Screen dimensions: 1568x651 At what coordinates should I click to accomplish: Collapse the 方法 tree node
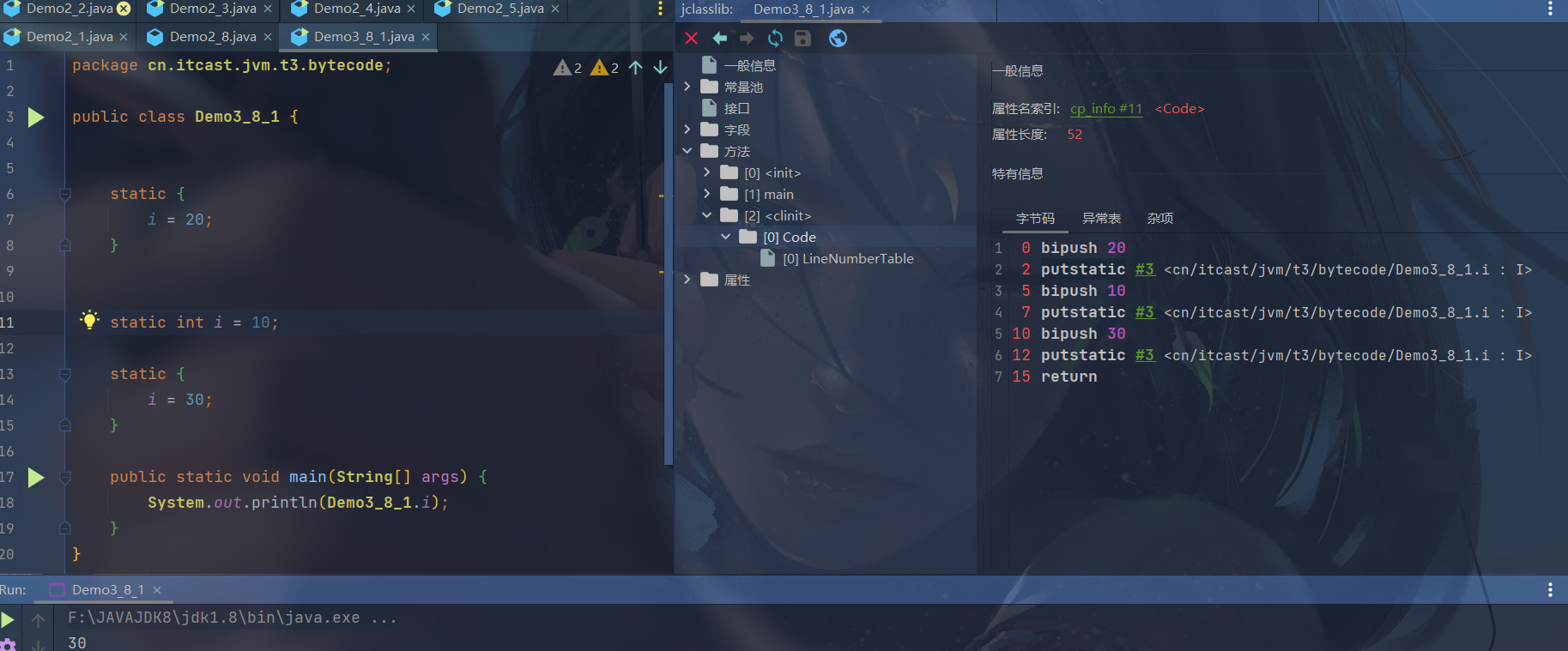[687, 151]
